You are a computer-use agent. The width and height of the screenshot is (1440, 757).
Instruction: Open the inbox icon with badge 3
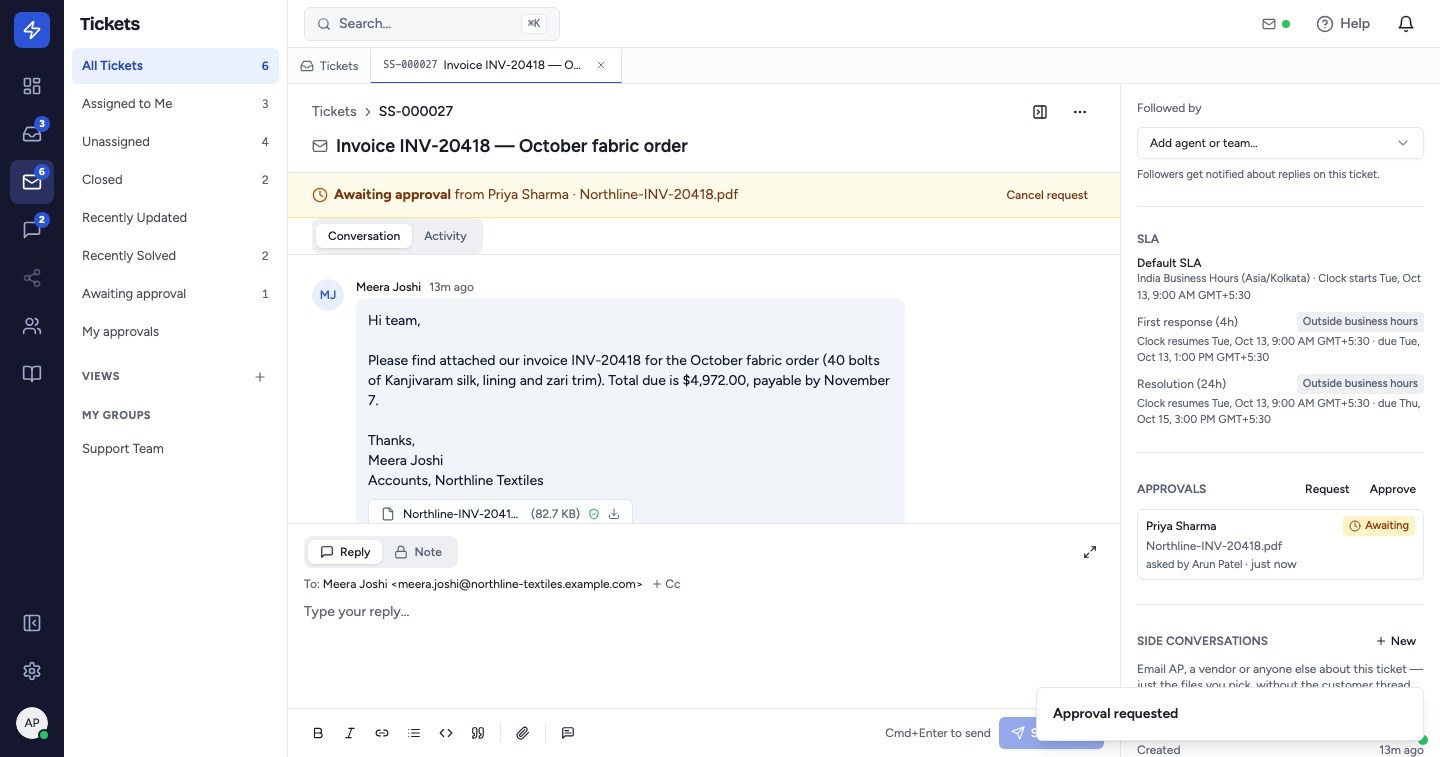32,134
